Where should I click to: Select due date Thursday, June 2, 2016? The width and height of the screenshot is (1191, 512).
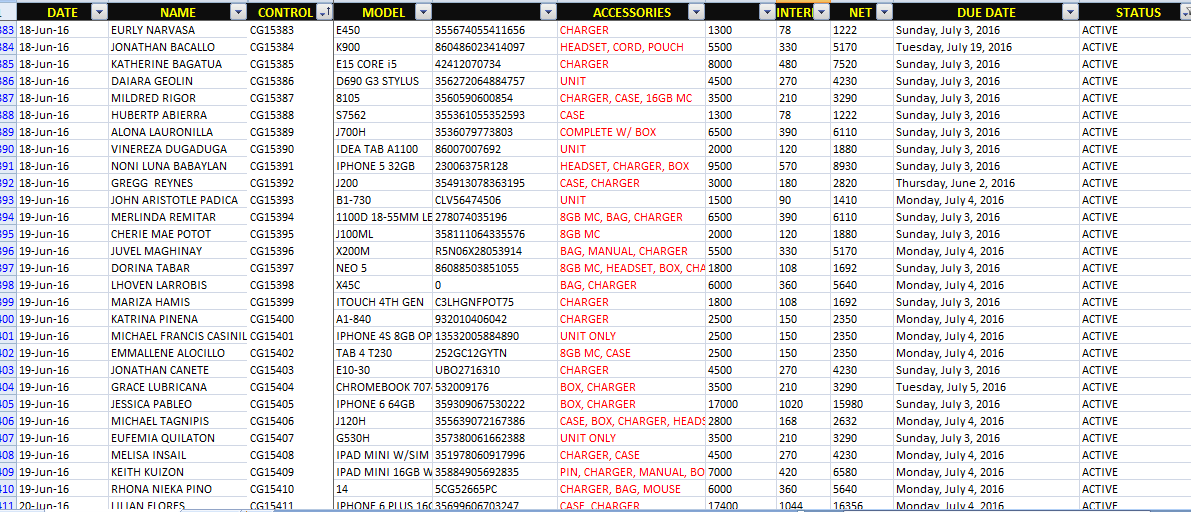(986, 183)
